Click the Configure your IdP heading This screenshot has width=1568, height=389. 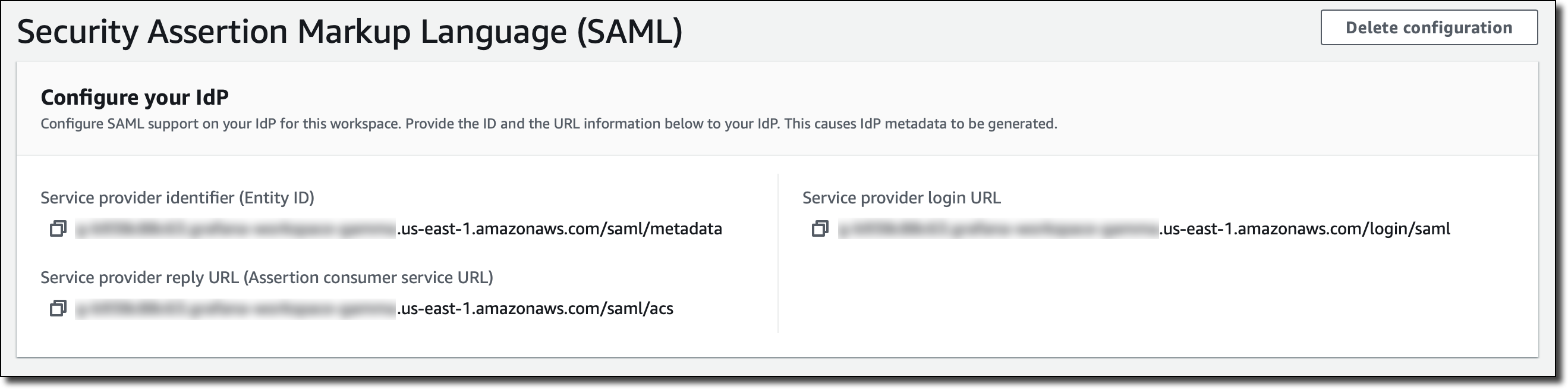[134, 98]
